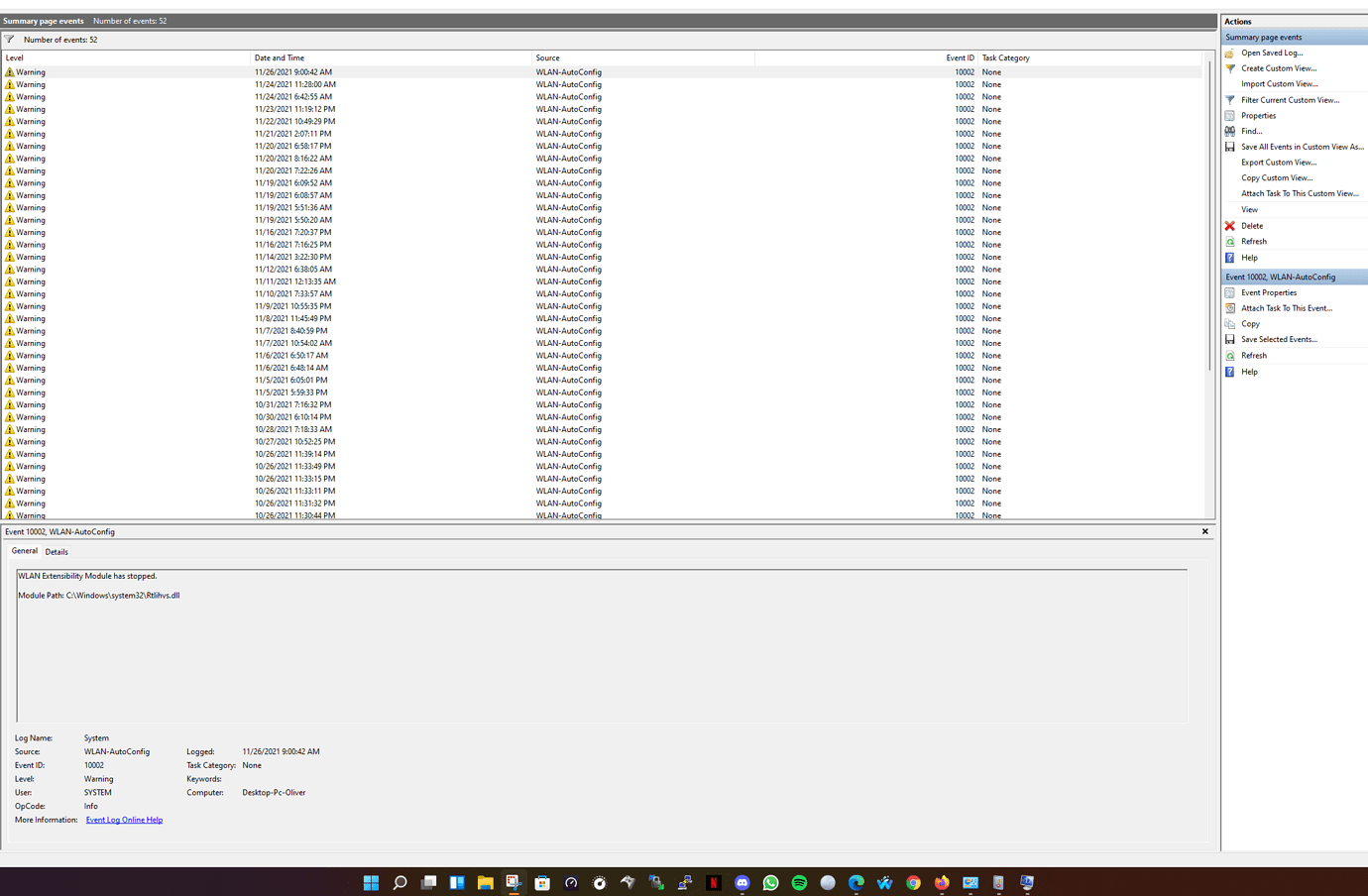
Task: Copy the selected event using the Copy icon
Action: tap(1229, 323)
